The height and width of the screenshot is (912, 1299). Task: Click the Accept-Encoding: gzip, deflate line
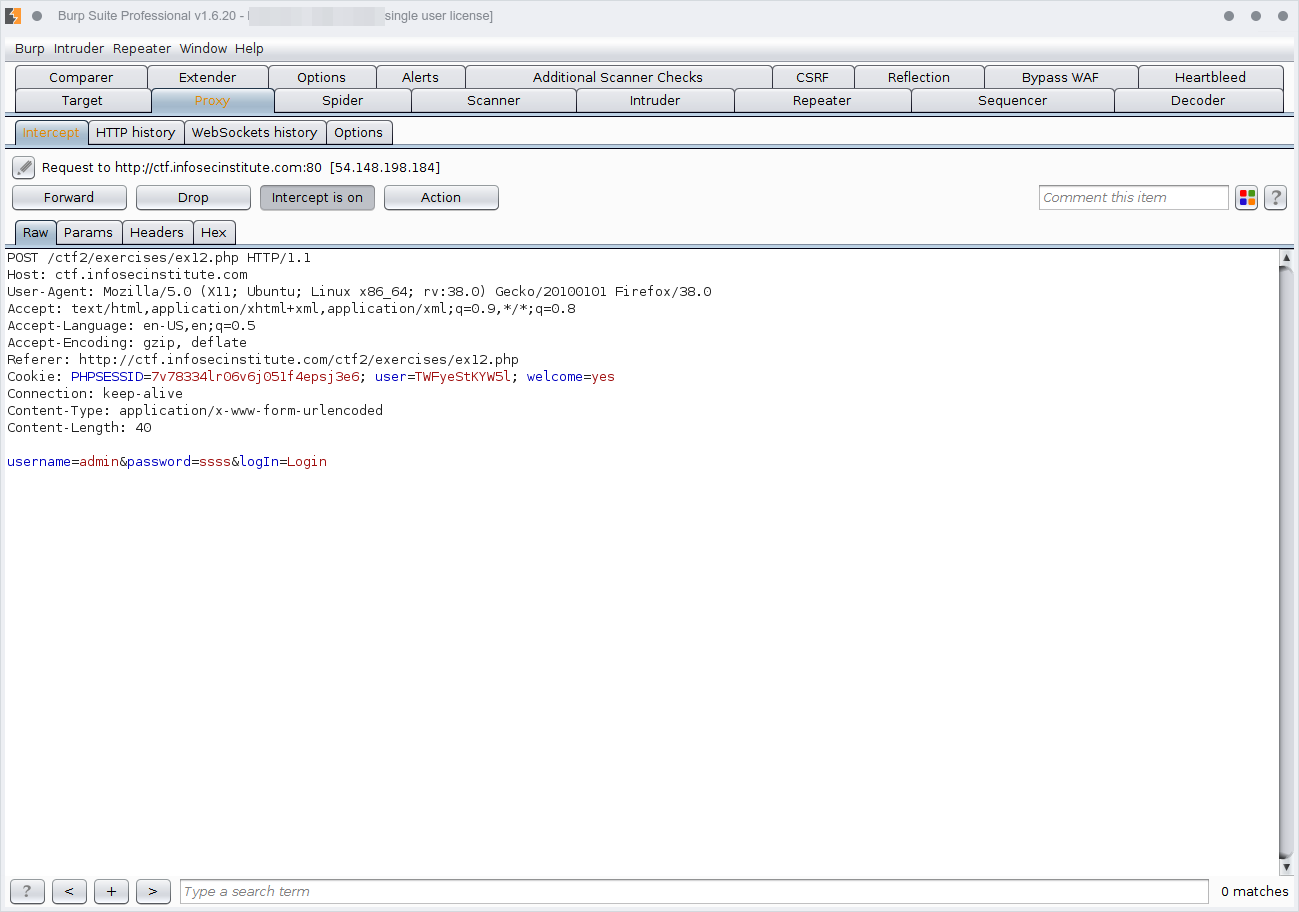tap(127, 343)
